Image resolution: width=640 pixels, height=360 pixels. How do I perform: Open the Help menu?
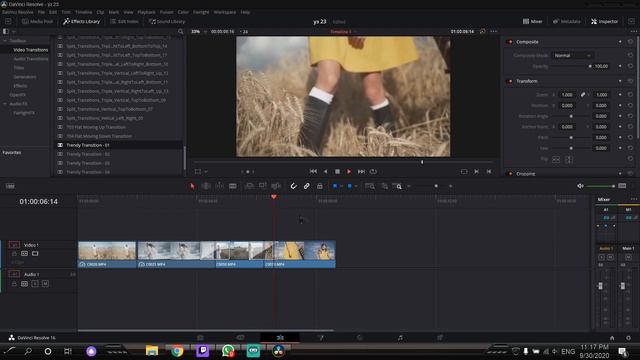(245, 12)
